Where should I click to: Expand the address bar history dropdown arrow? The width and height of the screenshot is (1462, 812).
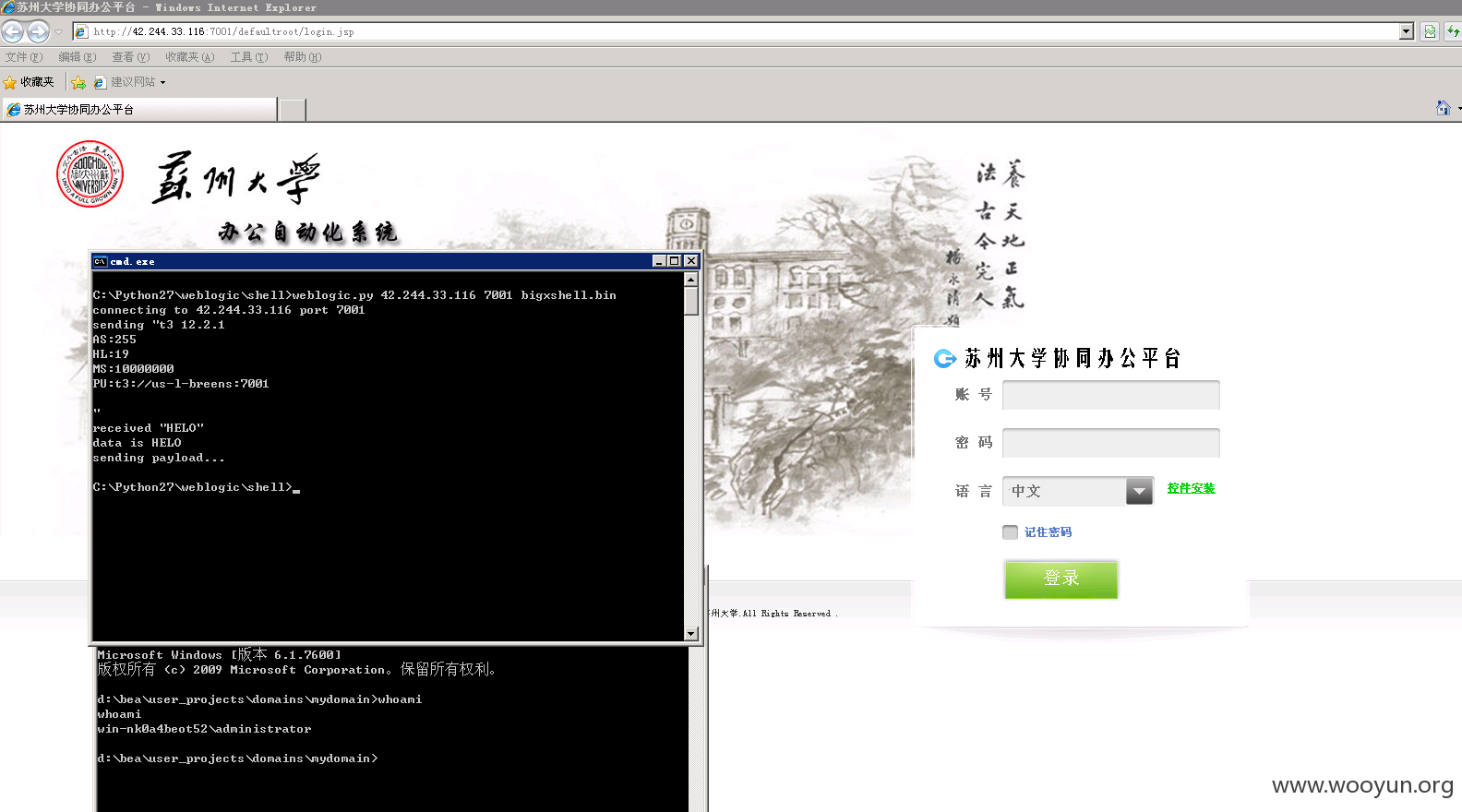pos(1407,31)
